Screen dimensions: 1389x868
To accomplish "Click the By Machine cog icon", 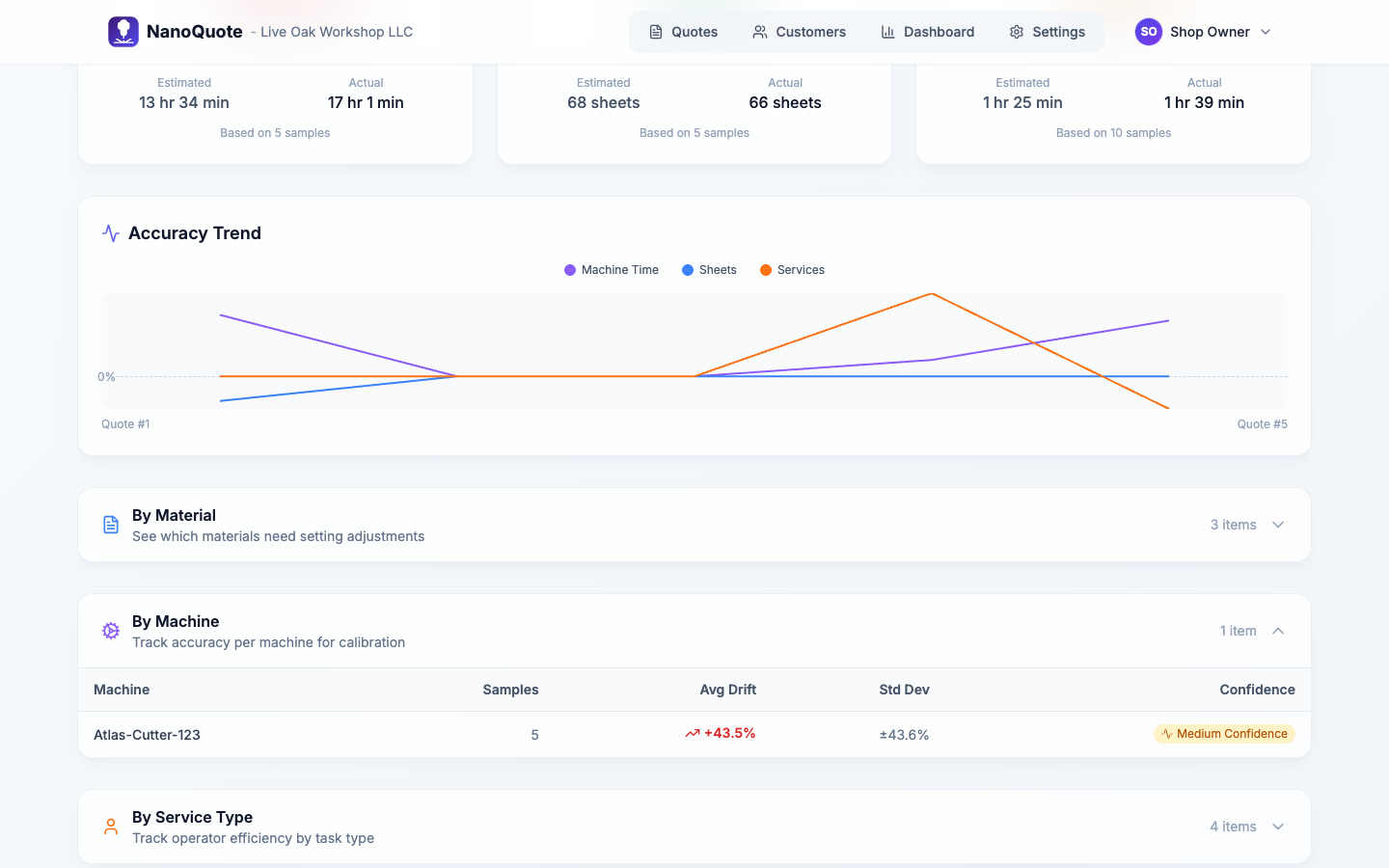I will [111, 631].
